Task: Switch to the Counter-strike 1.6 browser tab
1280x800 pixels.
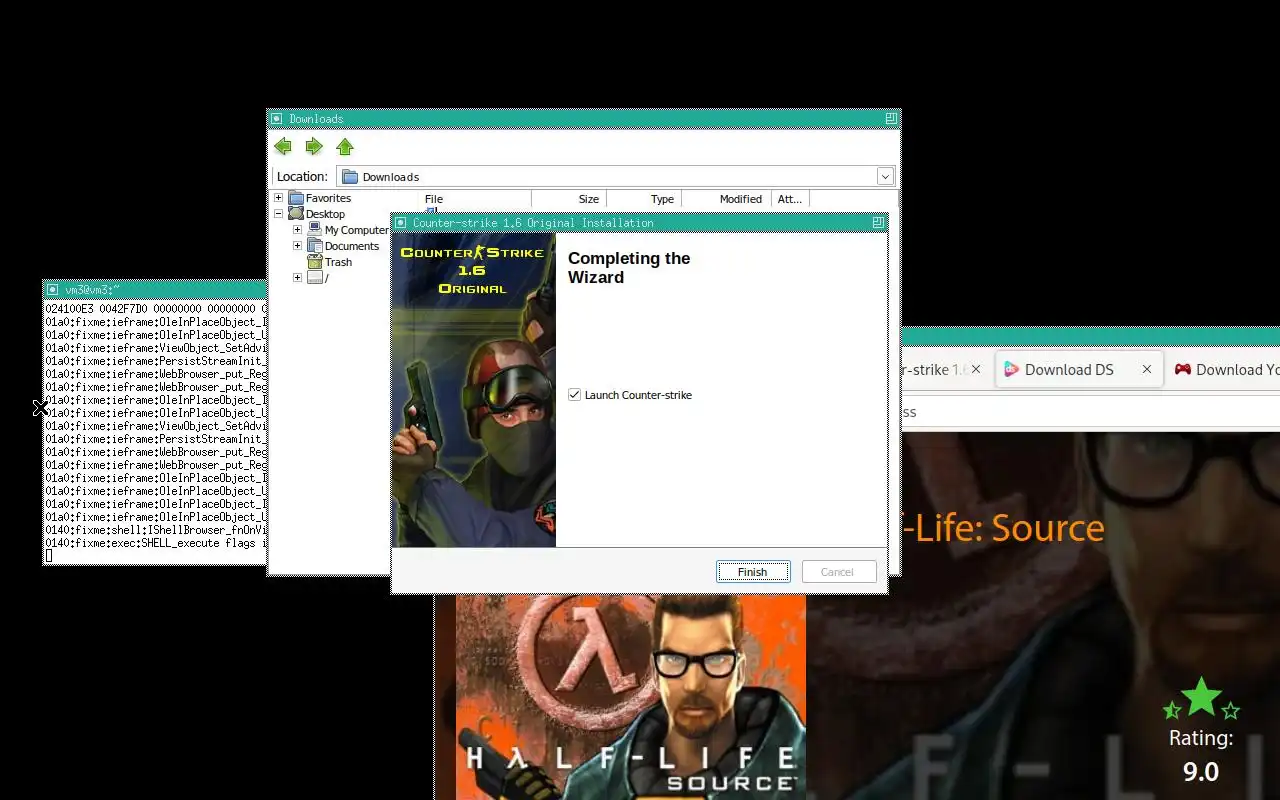Action: coord(933,370)
